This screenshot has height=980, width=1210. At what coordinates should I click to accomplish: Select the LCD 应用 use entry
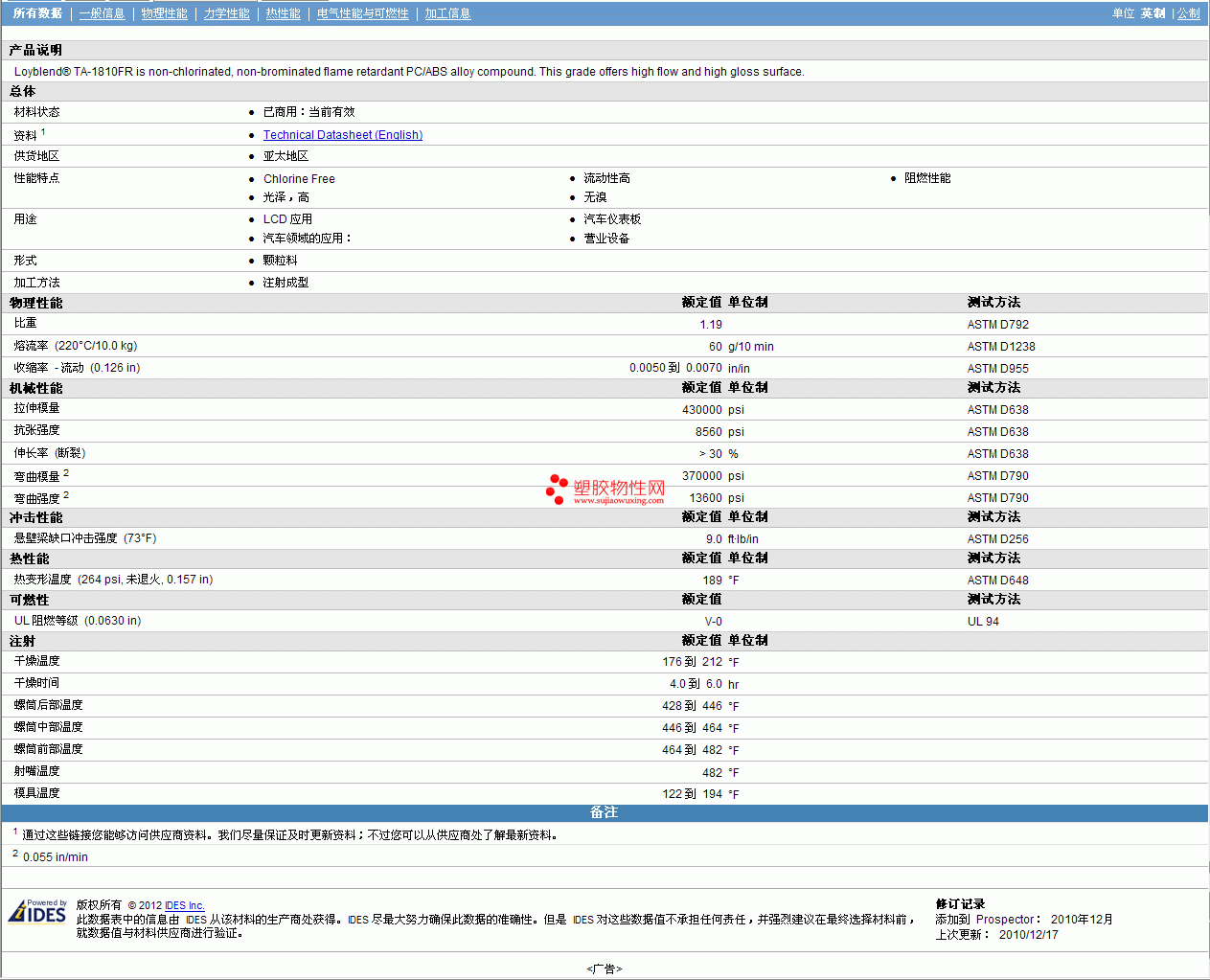point(288,219)
